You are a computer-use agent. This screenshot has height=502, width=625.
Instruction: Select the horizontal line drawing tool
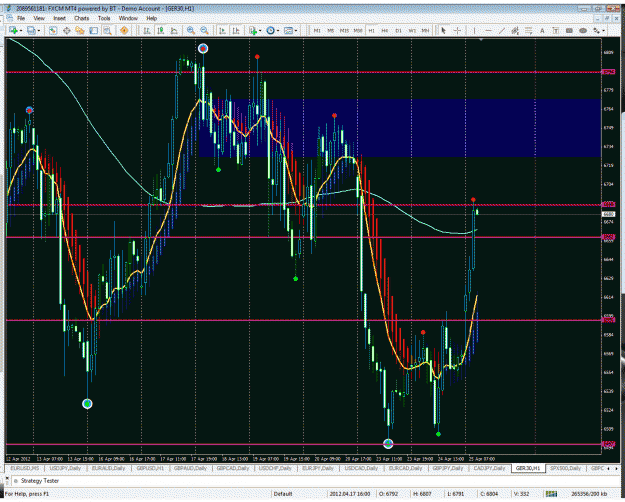pyautogui.click(x=488, y=30)
